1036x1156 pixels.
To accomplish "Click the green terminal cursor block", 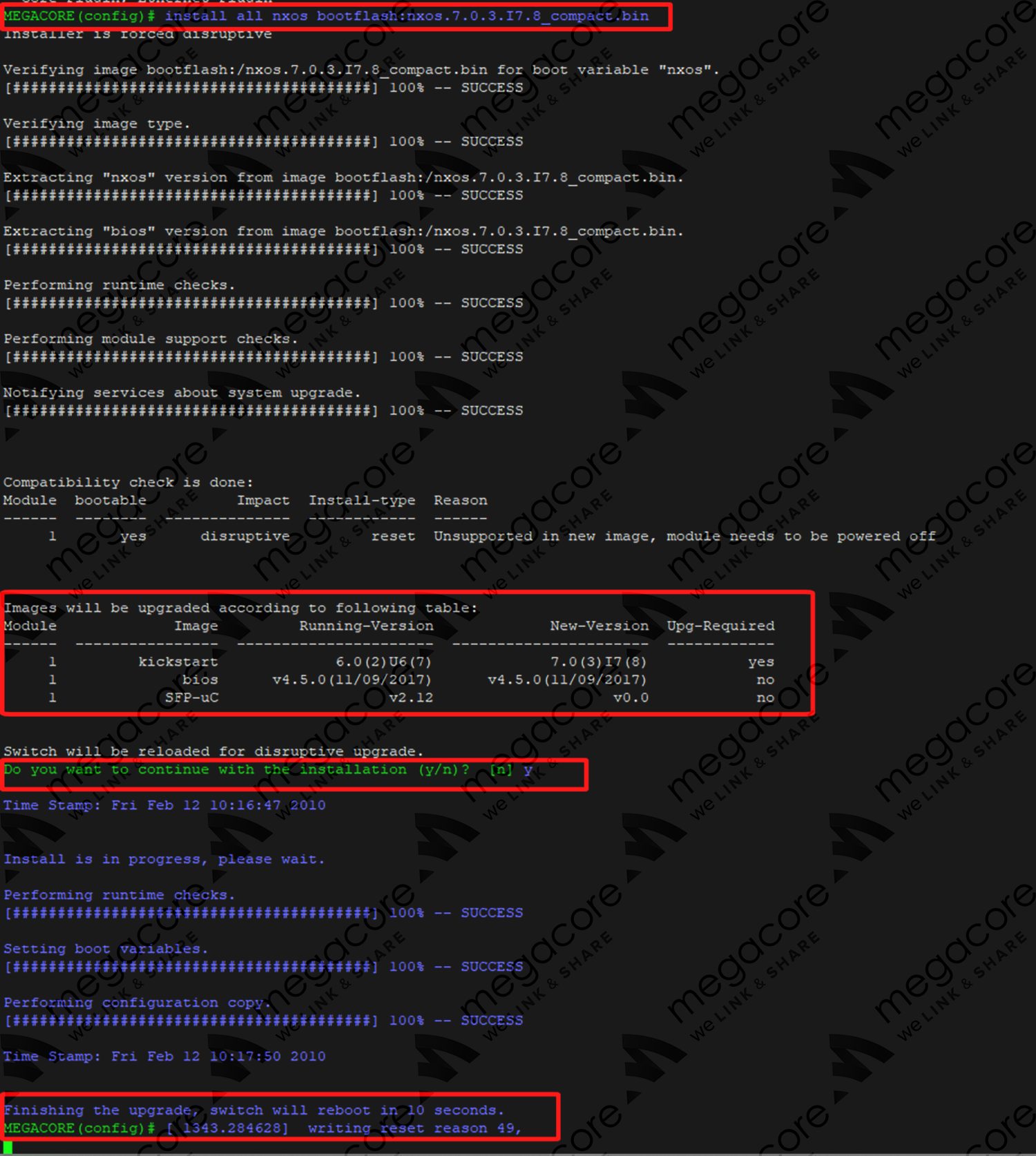I will (8, 1148).
